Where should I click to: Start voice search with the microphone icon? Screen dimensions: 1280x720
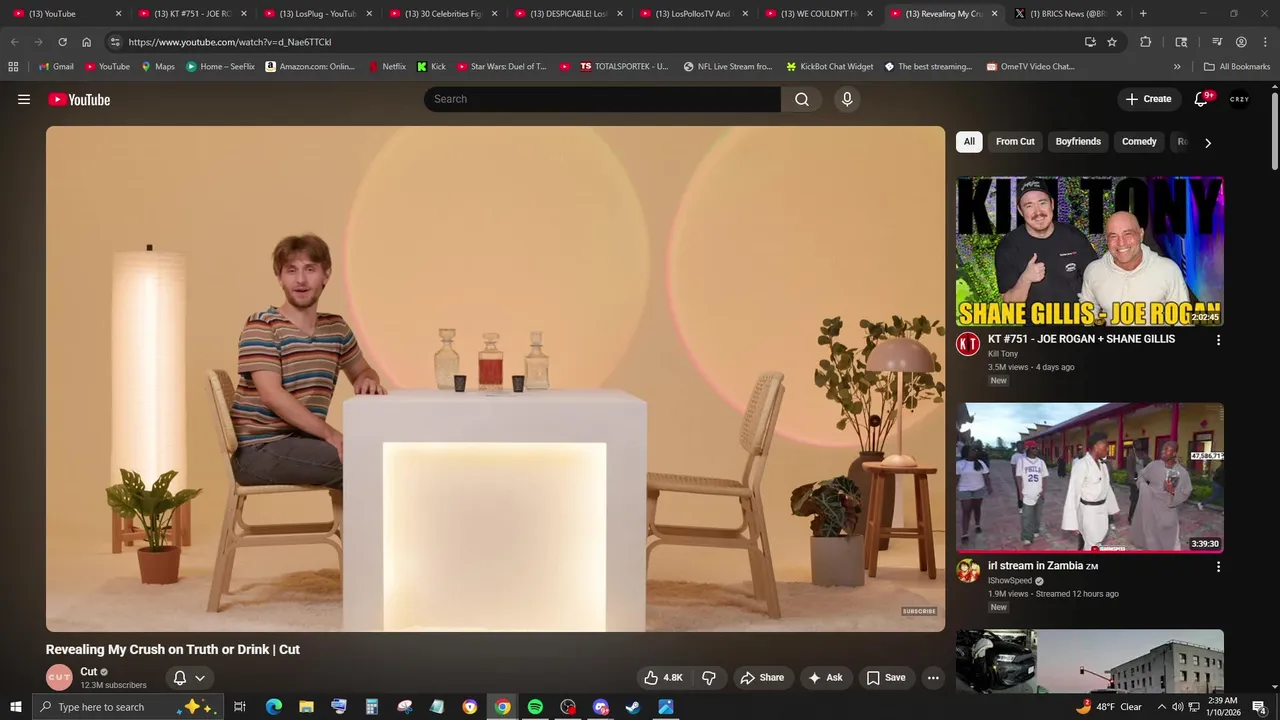[x=847, y=99]
